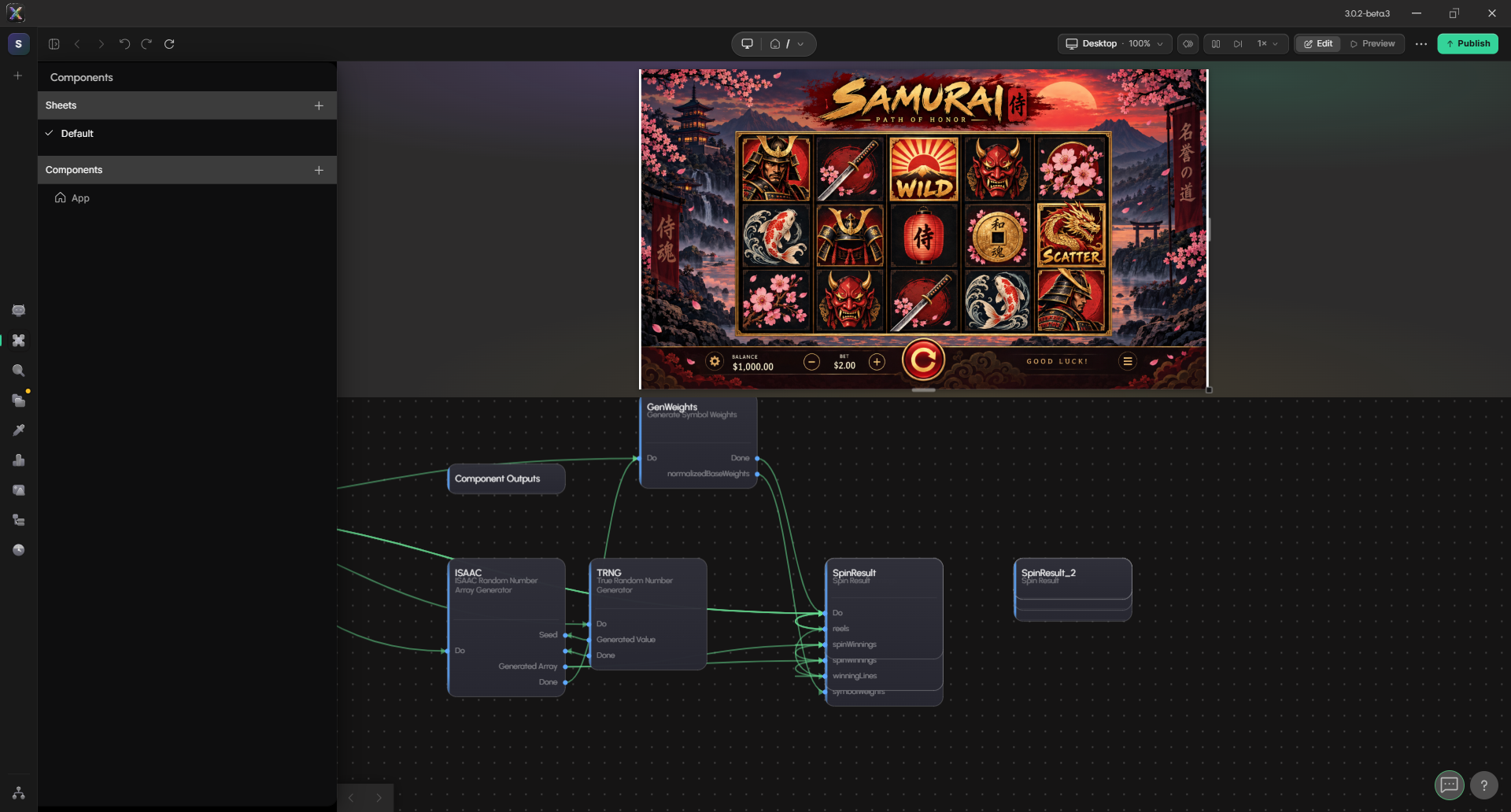Open the images gallery icon in sidebar
The height and width of the screenshot is (812, 1511).
coord(18,490)
